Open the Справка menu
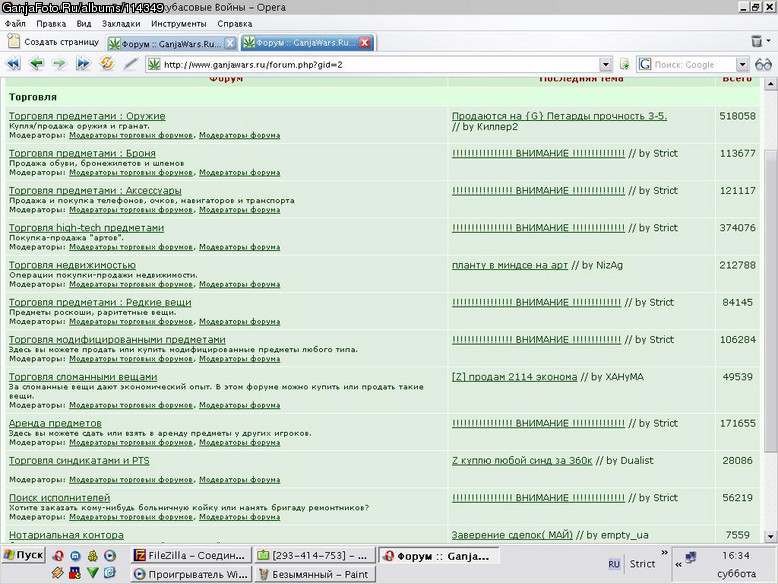The width and height of the screenshot is (778, 584). (235, 24)
